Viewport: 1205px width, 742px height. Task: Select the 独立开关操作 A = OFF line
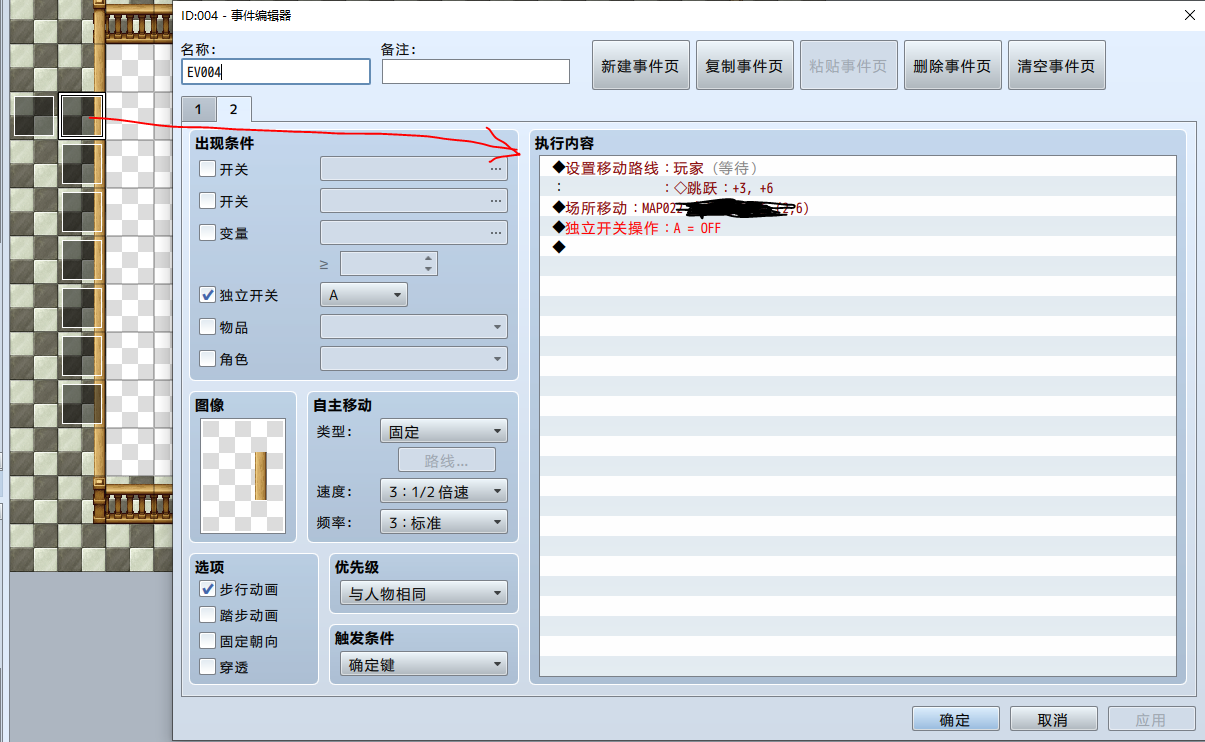point(857,228)
